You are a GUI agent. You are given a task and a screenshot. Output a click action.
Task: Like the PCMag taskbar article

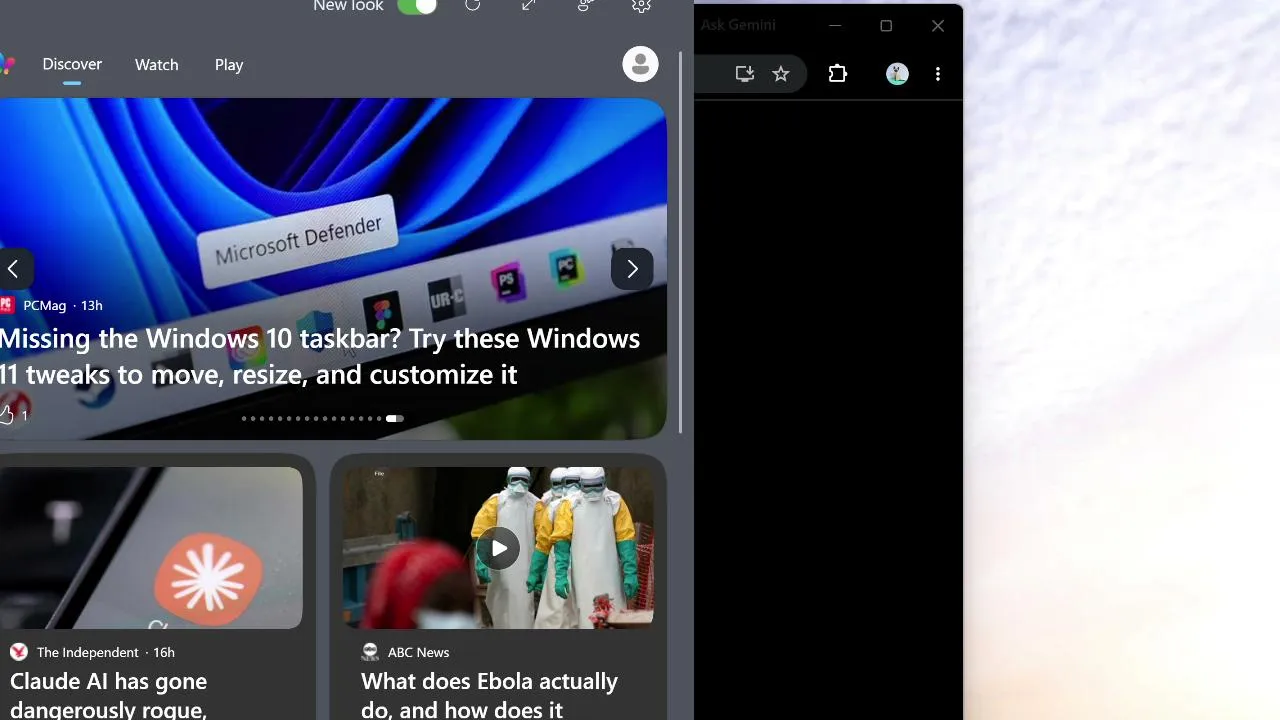tap(14, 414)
